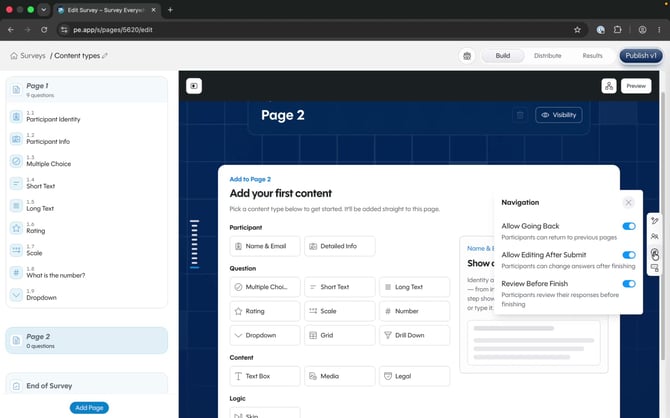
Task: Click the trash icon on Page 2 header
Action: pos(520,115)
